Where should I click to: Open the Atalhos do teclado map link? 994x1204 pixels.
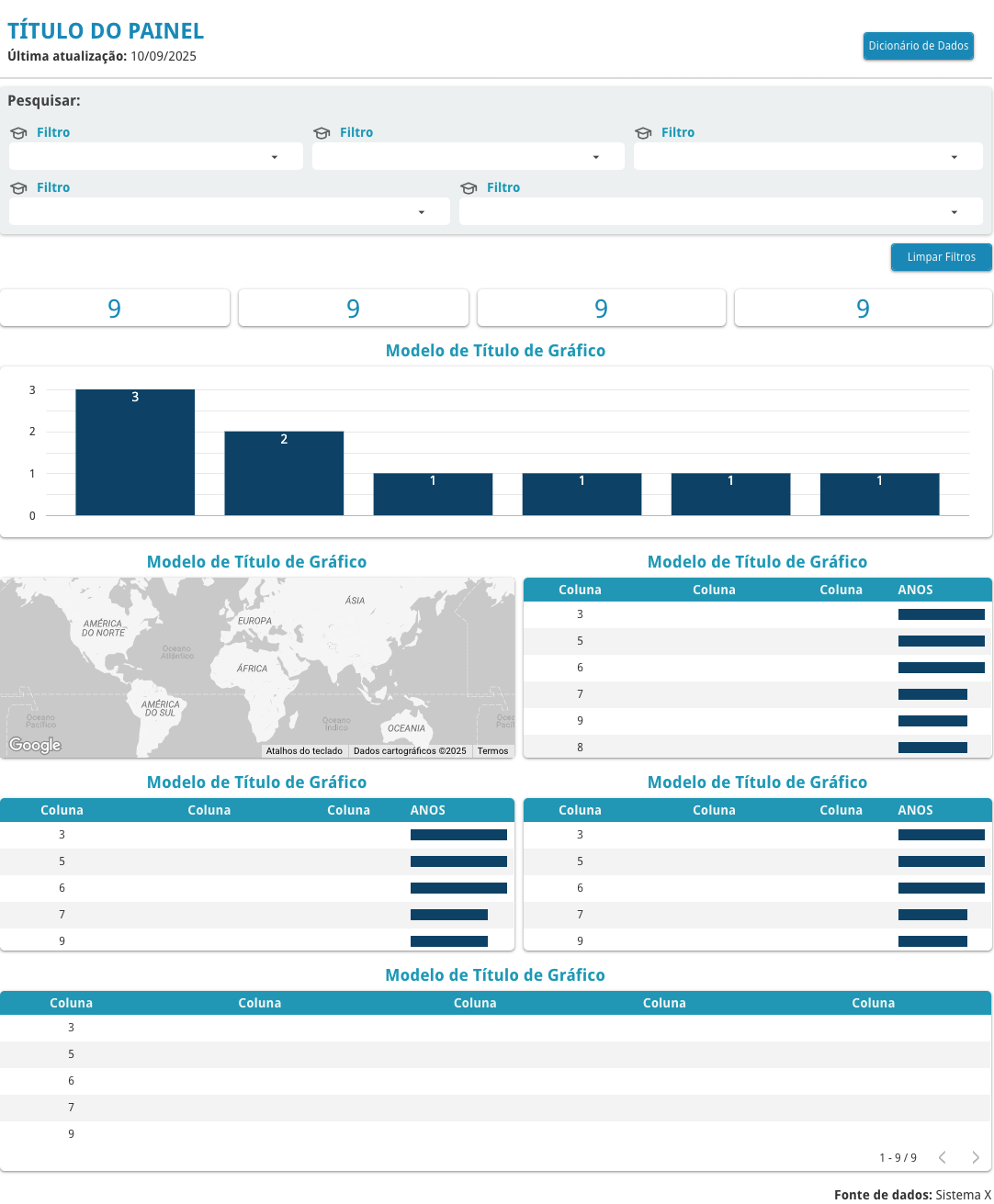pos(304,751)
